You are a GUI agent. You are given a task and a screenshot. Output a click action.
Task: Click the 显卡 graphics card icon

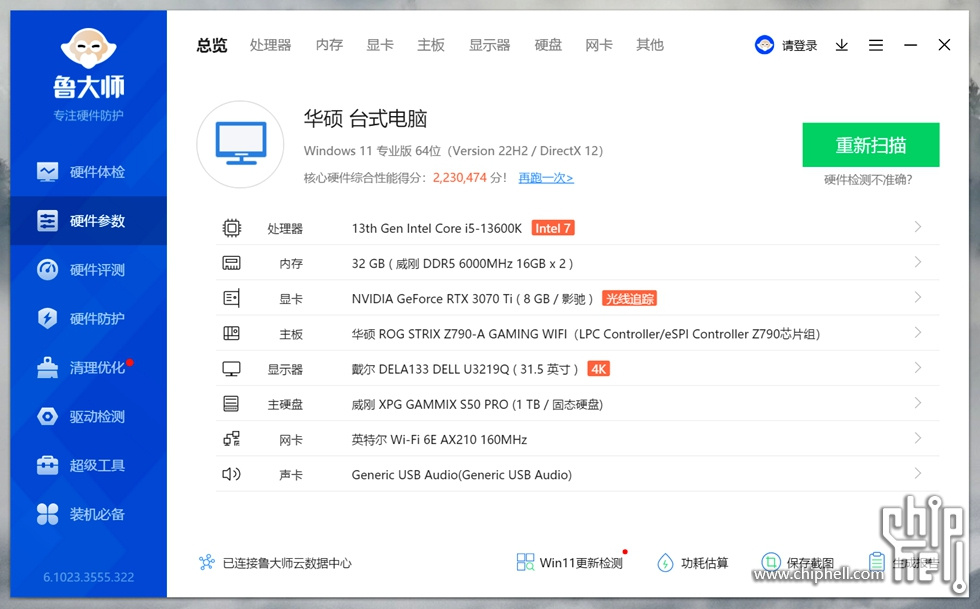click(x=231, y=298)
